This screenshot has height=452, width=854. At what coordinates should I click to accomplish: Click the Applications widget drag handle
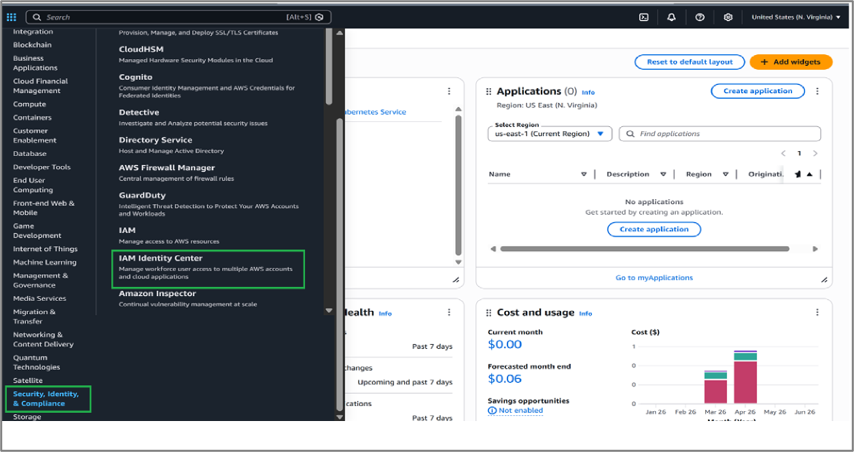489,91
